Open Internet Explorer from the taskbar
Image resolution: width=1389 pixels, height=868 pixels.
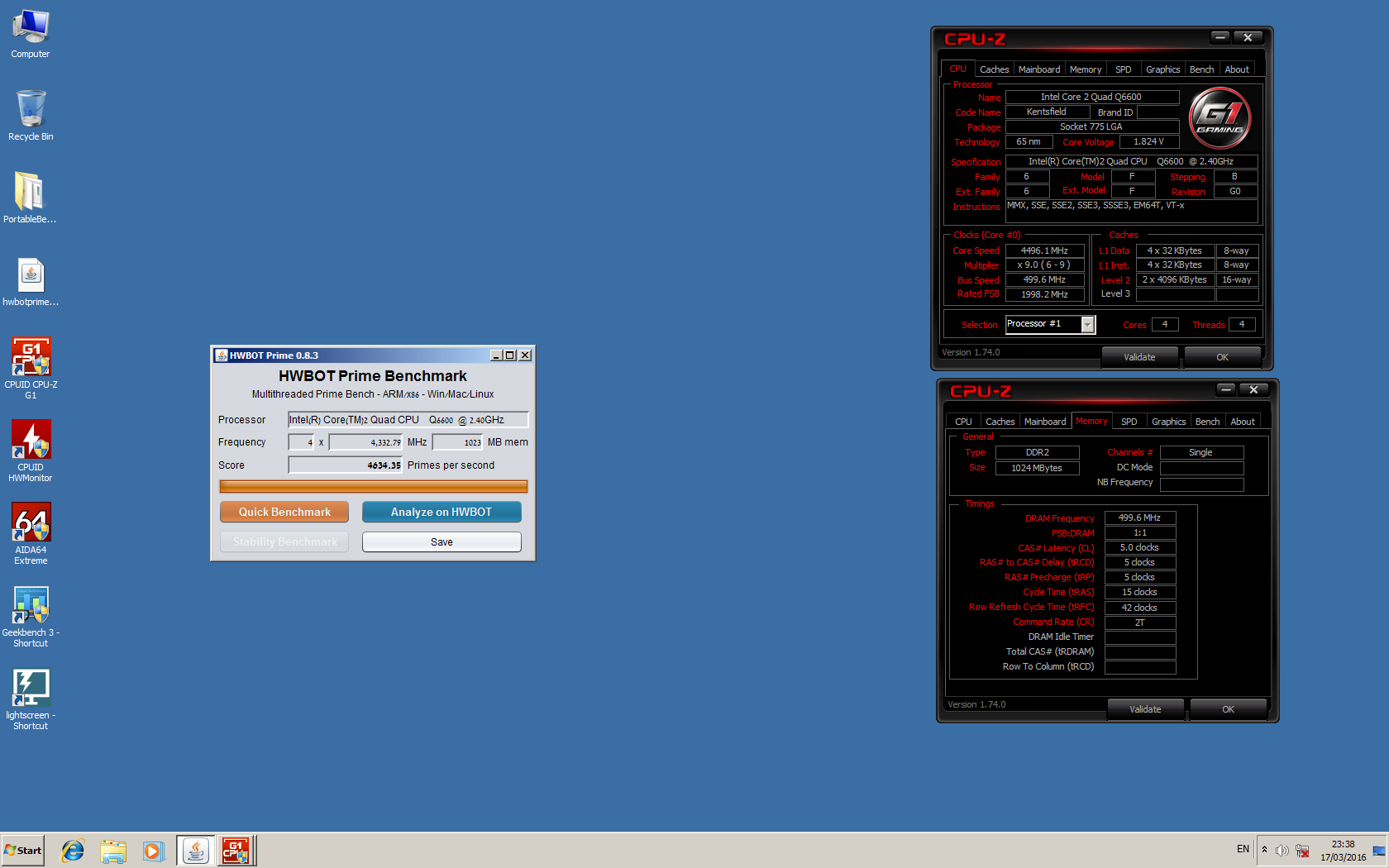tap(73, 851)
